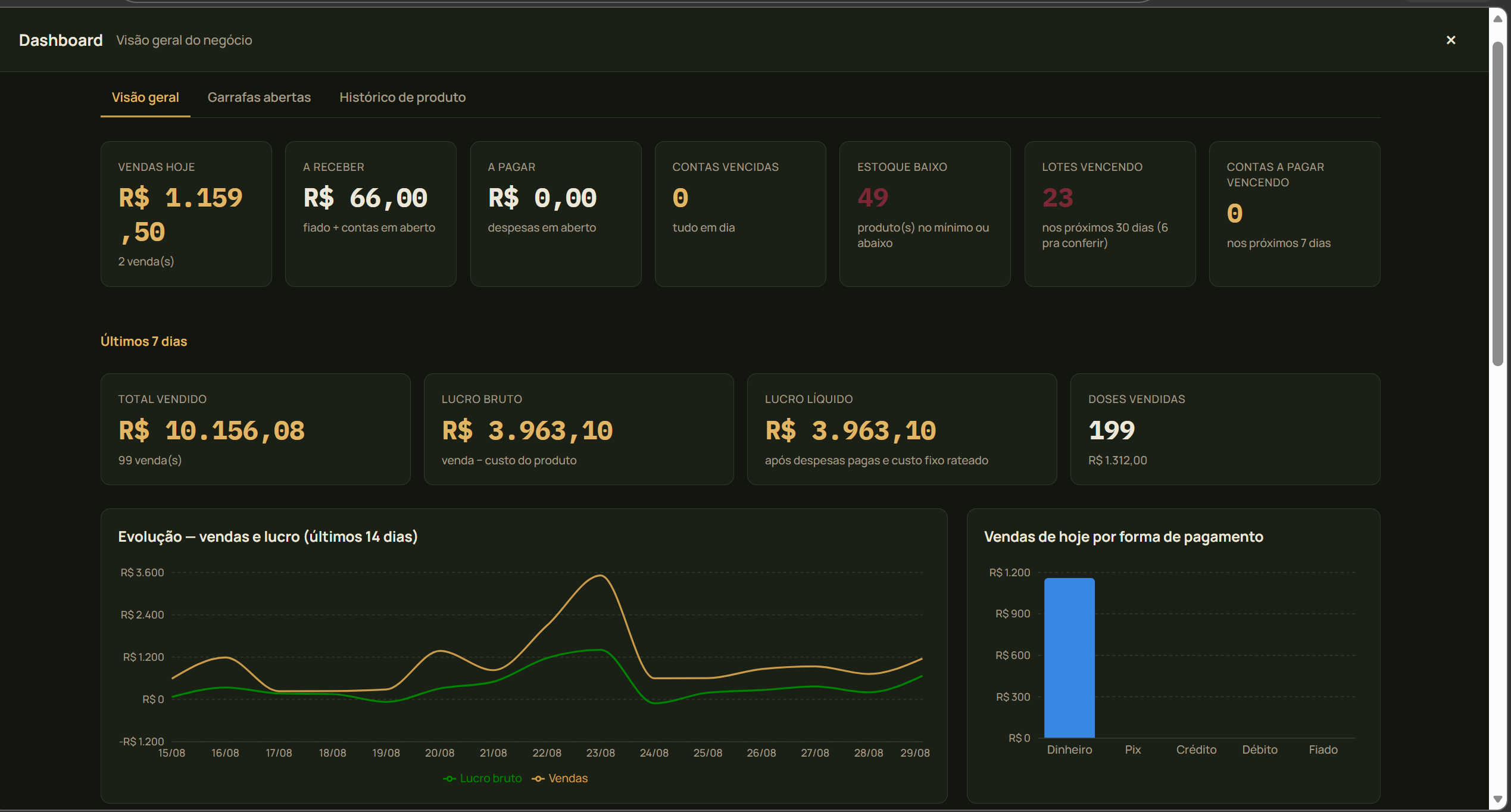Close the Dashboard with the X icon
1511x812 pixels.
(1451, 40)
